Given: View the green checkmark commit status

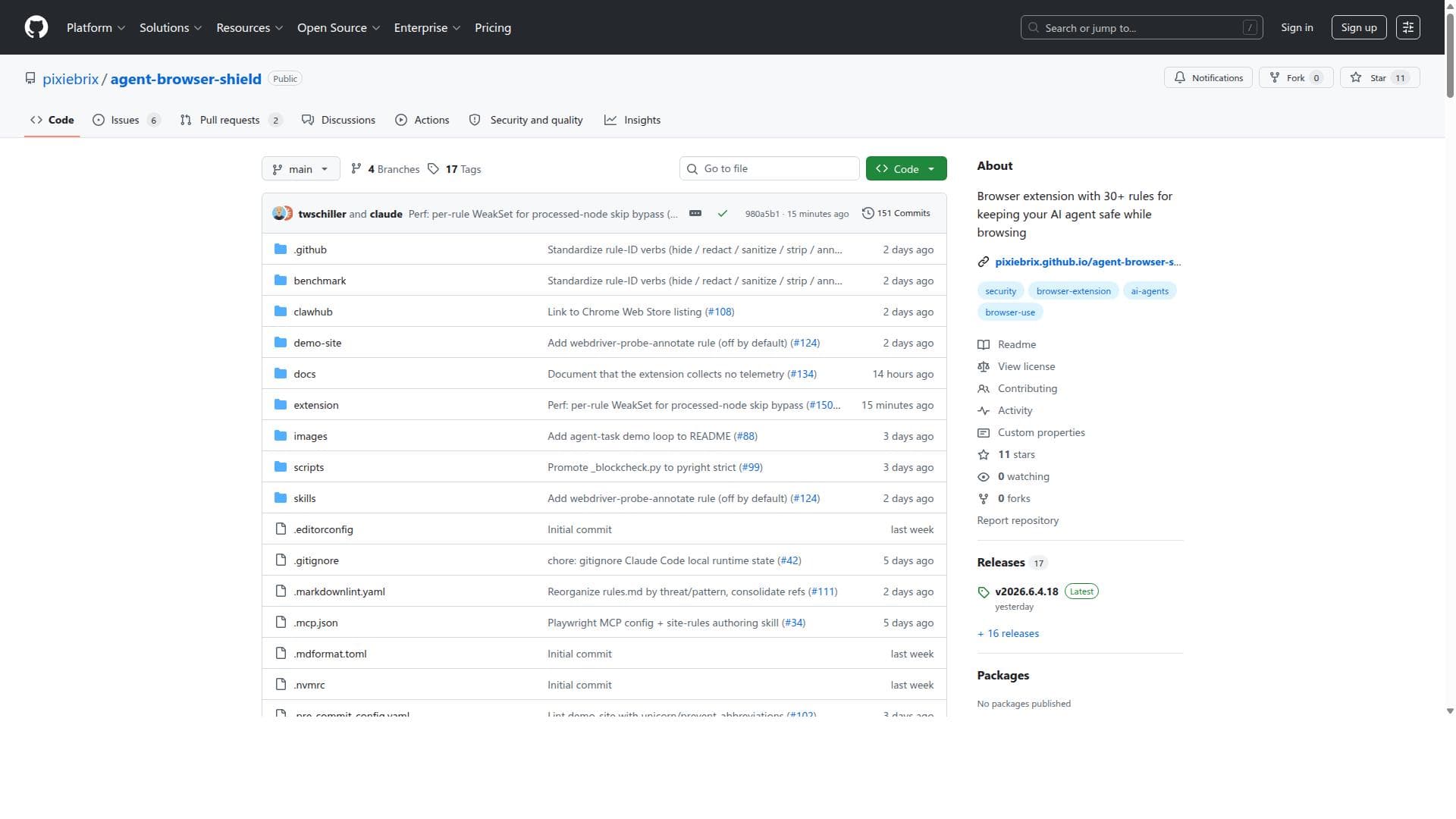Looking at the screenshot, I should pyautogui.click(x=723, y=214).
